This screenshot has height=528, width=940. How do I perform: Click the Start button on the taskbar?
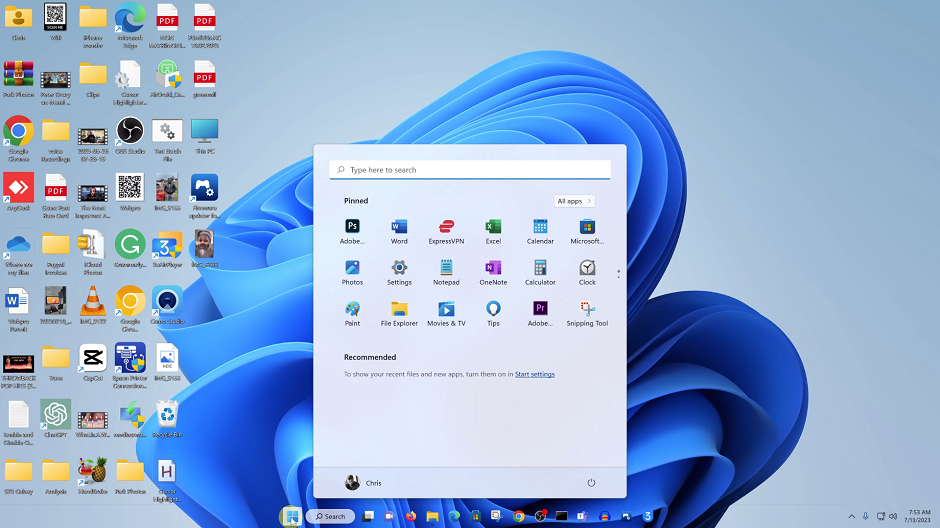coord(290,516)
